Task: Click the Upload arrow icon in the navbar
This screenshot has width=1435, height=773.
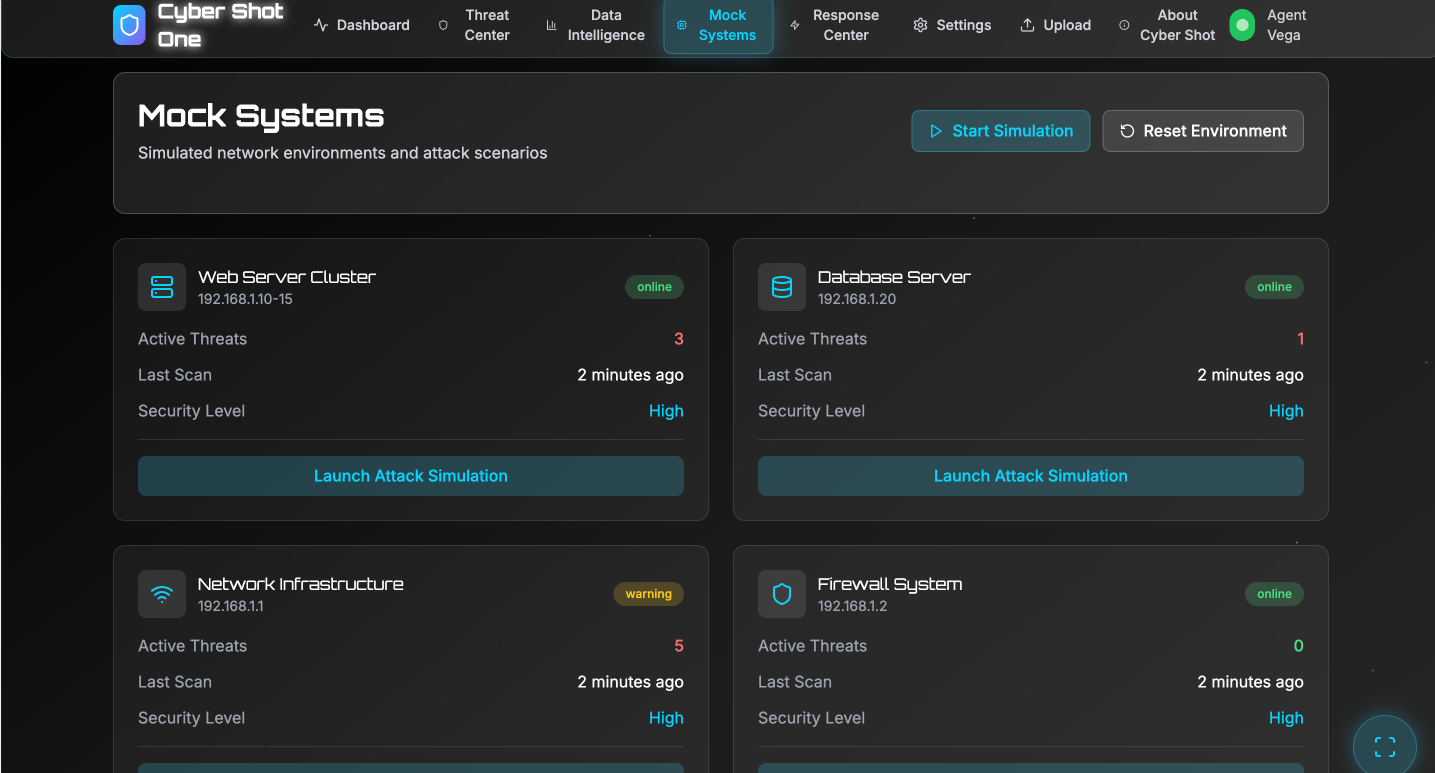Action: pyautogui.click(x=1027, y=25)
